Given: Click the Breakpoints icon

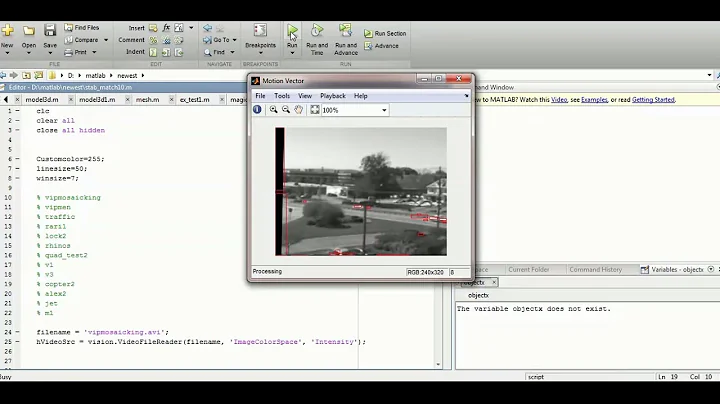Looking at the screenshot, I should point(260,30).
